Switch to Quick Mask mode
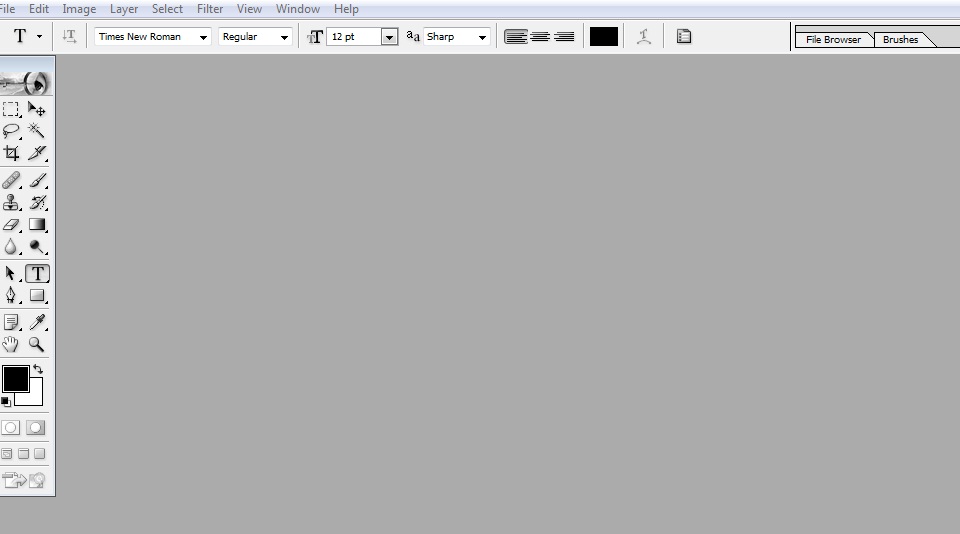Image resolution: width=960 pixels, height=534 pixels. (35, 427)
